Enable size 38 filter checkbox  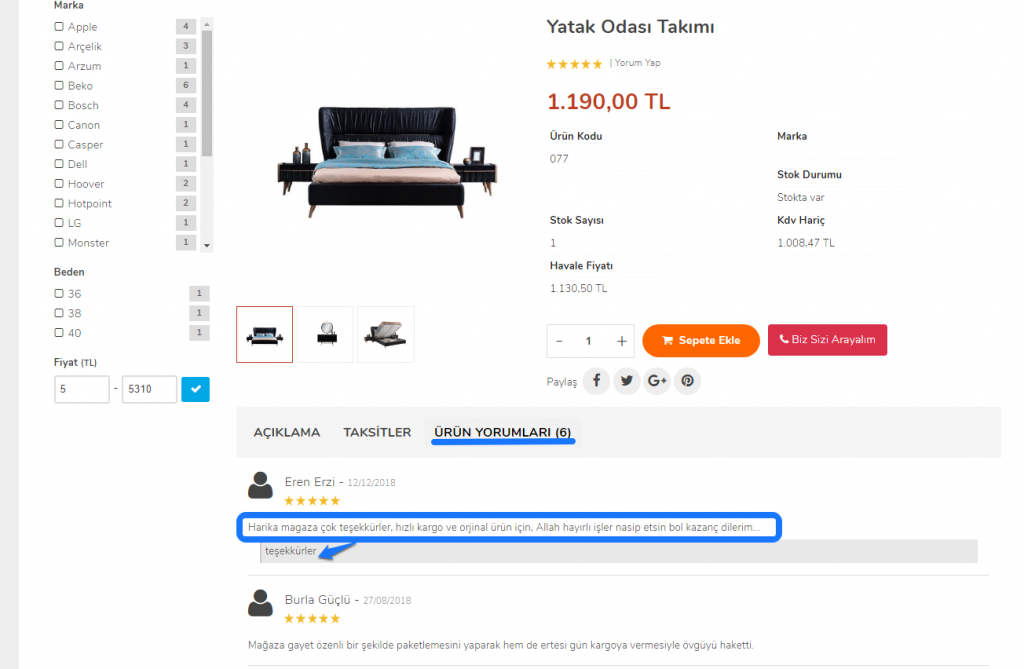pyautogui.click(x=59, y=313)
